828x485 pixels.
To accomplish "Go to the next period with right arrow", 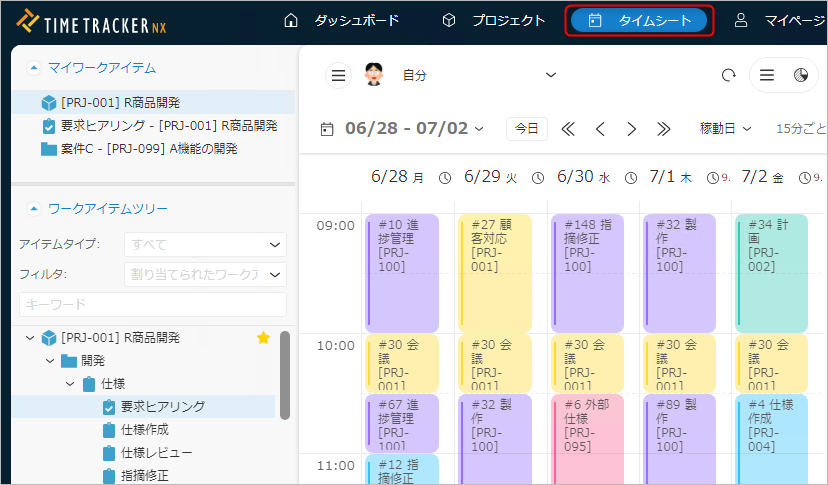I will point(631,128).
